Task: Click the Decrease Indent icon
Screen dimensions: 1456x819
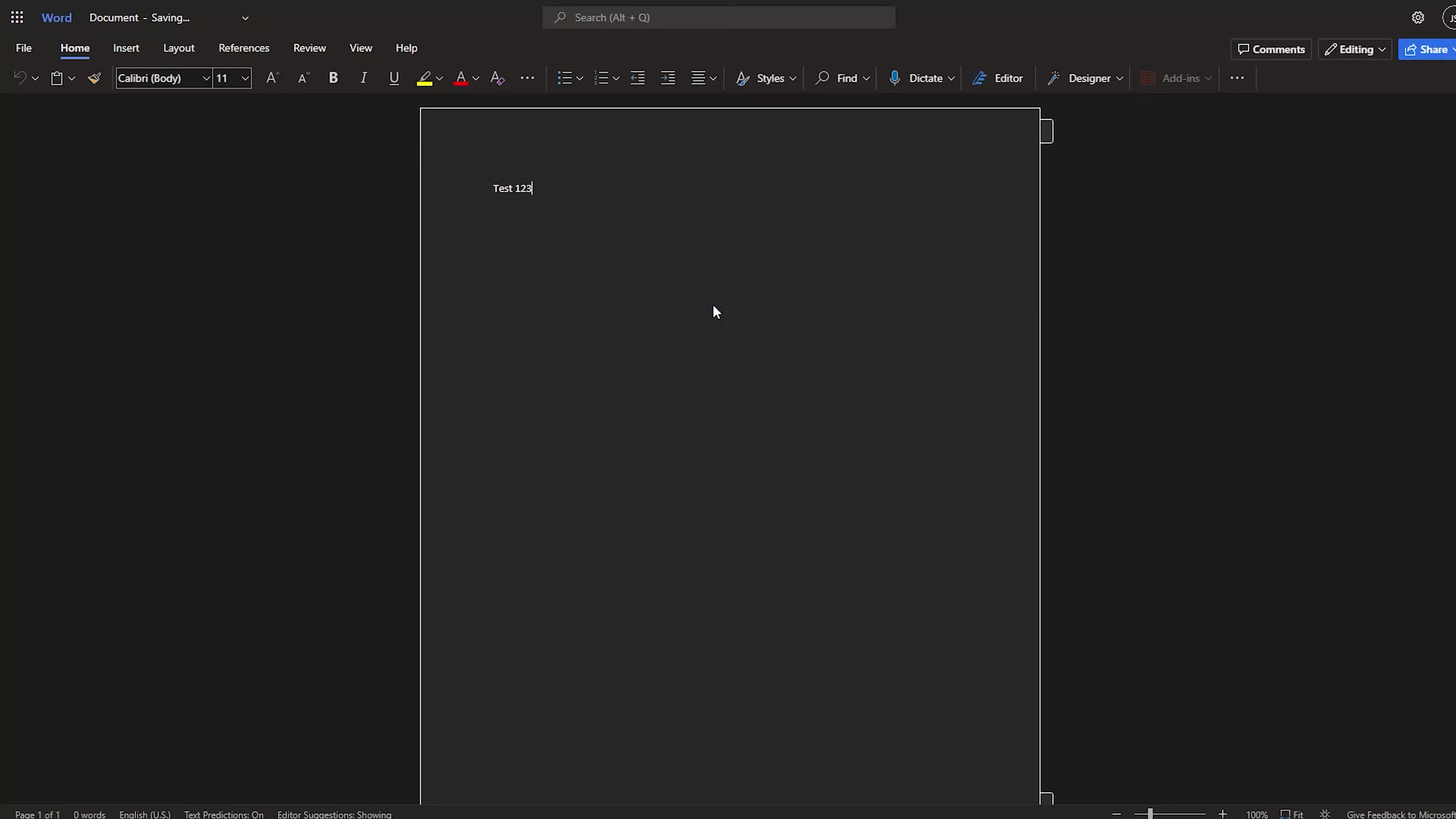Action: click(x=637, y=78)
